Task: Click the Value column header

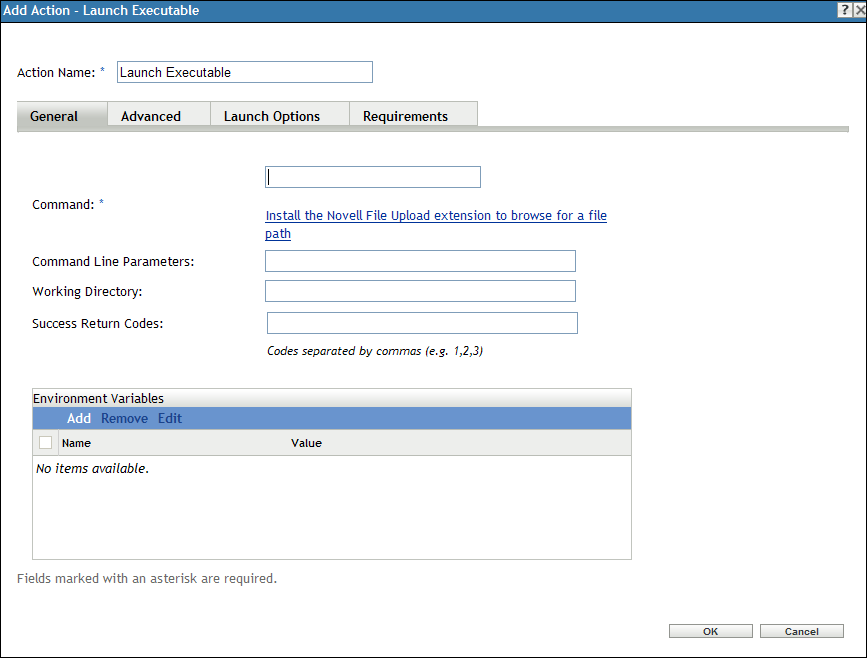Action: [306, 442]
